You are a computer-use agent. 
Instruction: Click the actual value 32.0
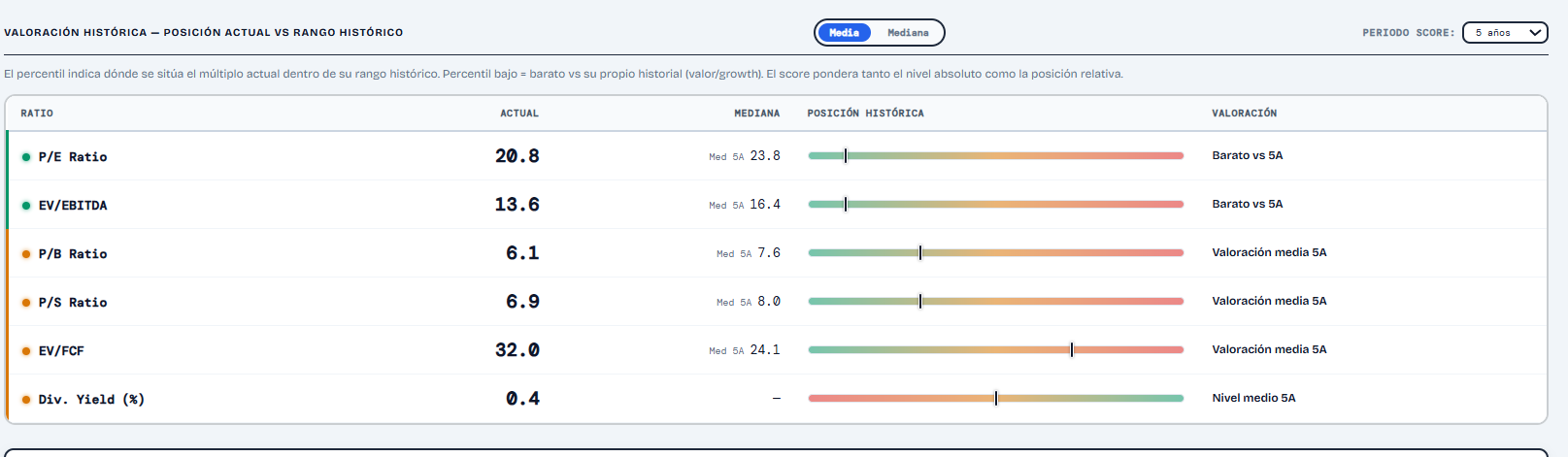click(x=517, y=350)
